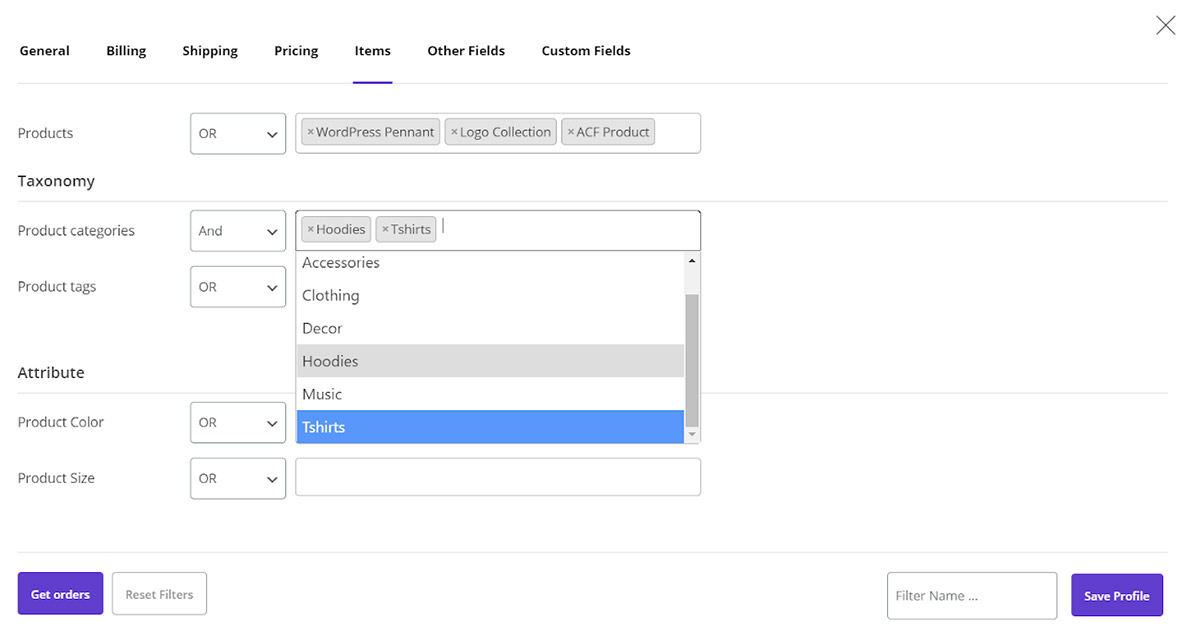Viewport: 1200px width, 642px height.
Task: Click the Filter Name input field
Action: (x=971, y=596)
